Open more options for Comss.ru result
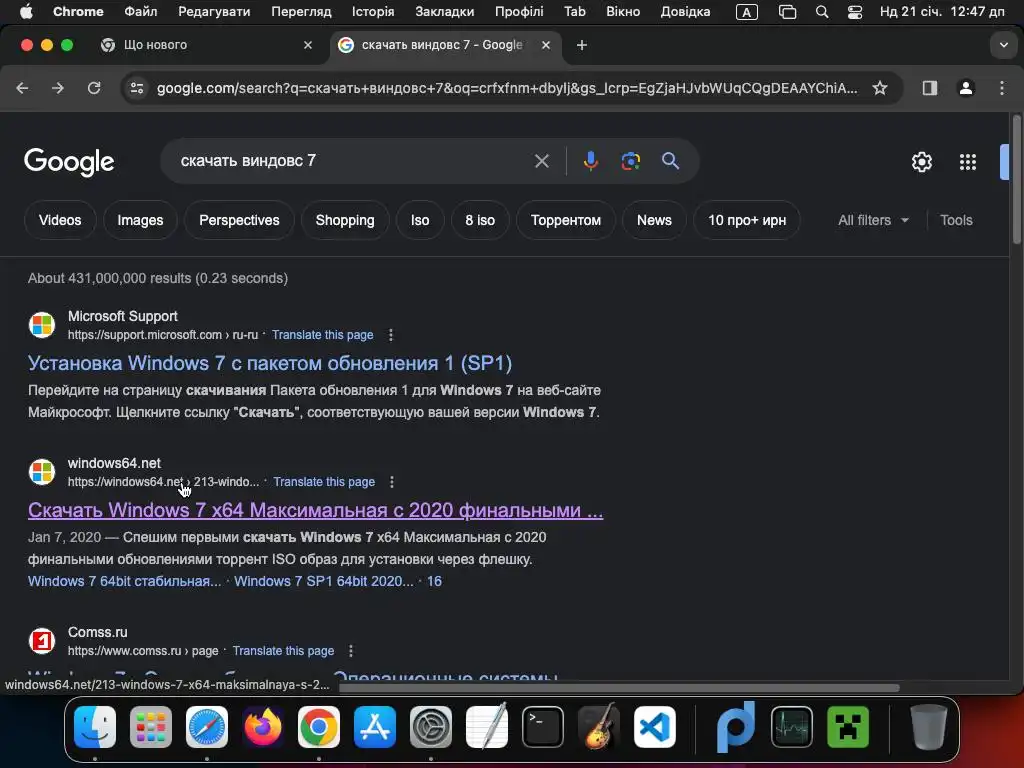Screen dimensions: 1024x768 pos(351,651)
